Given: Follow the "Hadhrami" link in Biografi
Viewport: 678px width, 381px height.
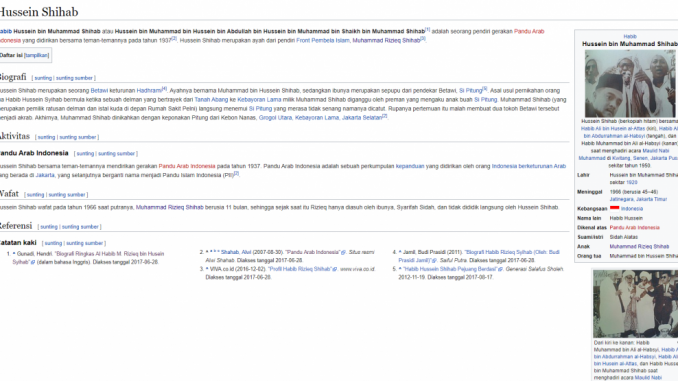Looking at the screenshot, I should tap(149, 90).
